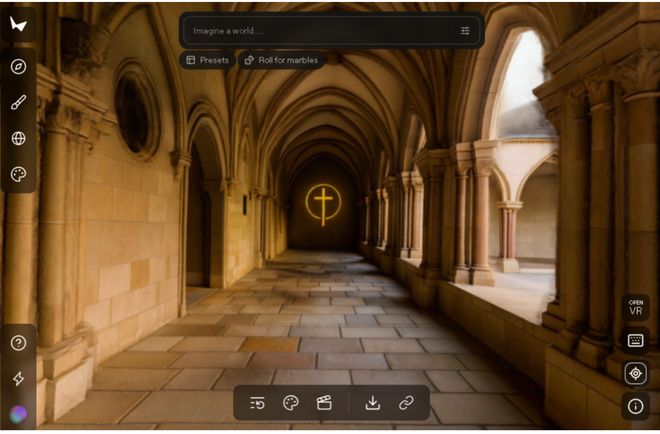Image resolution: width=660 pixels, height=434 pixels.
Task: Download the world using the download icon
Action: click(x=372, y=403)
